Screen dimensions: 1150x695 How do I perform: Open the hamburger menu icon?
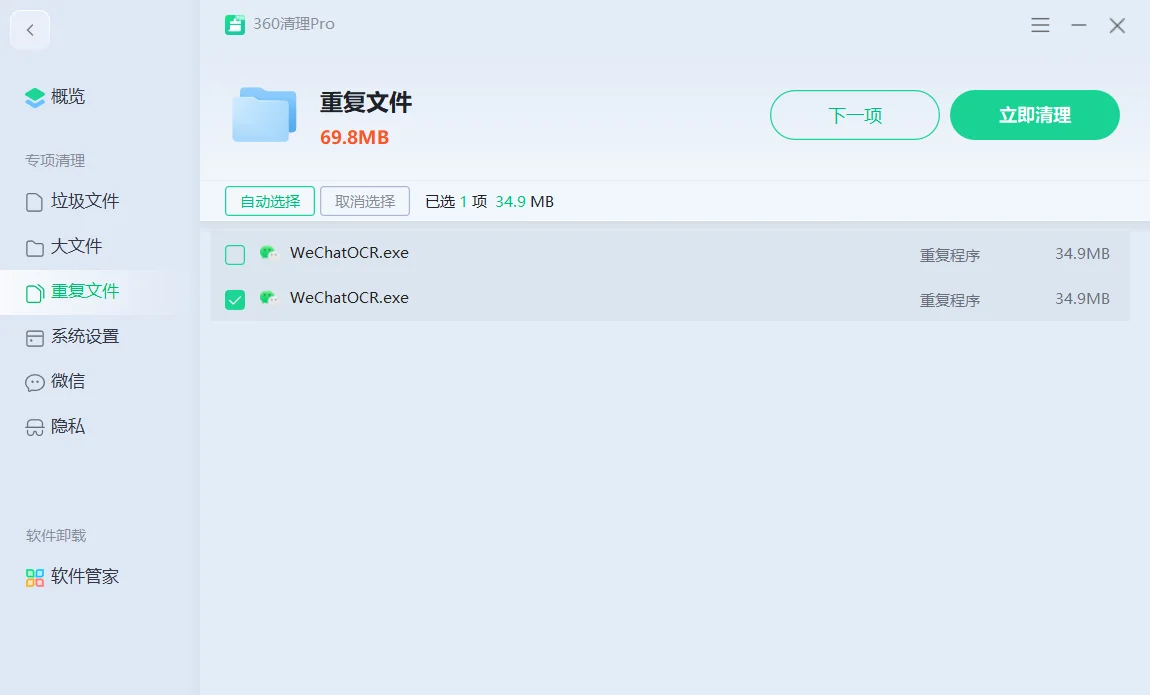(1040, 26)
